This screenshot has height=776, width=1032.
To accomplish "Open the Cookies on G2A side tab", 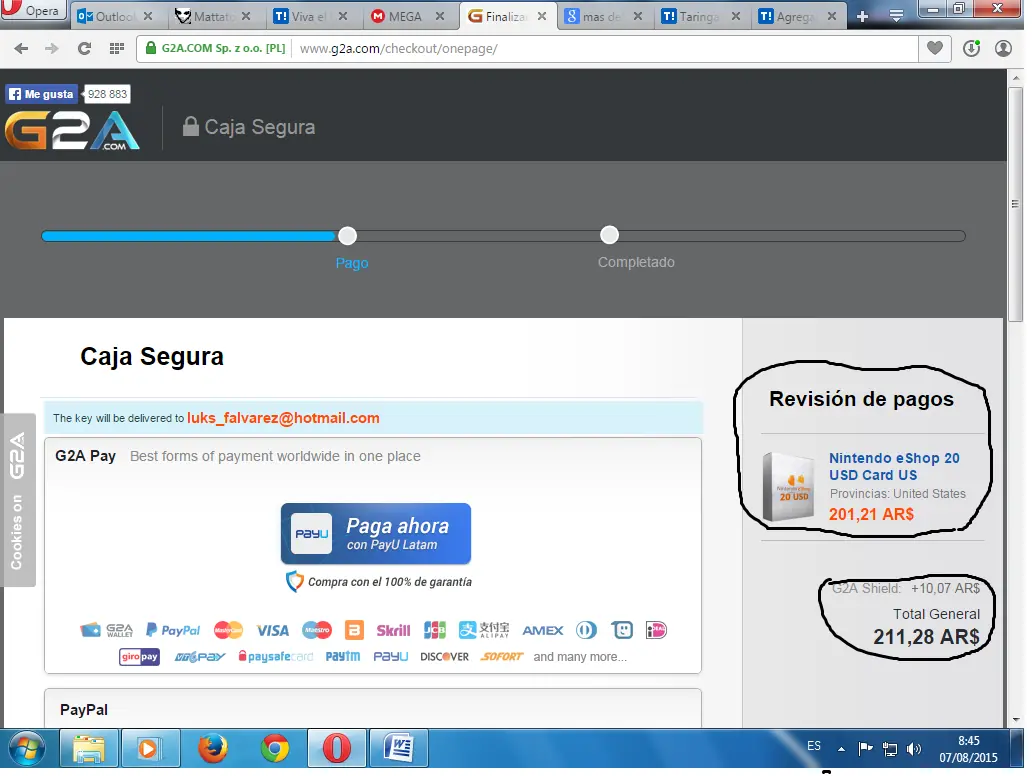I will (17, 500).
